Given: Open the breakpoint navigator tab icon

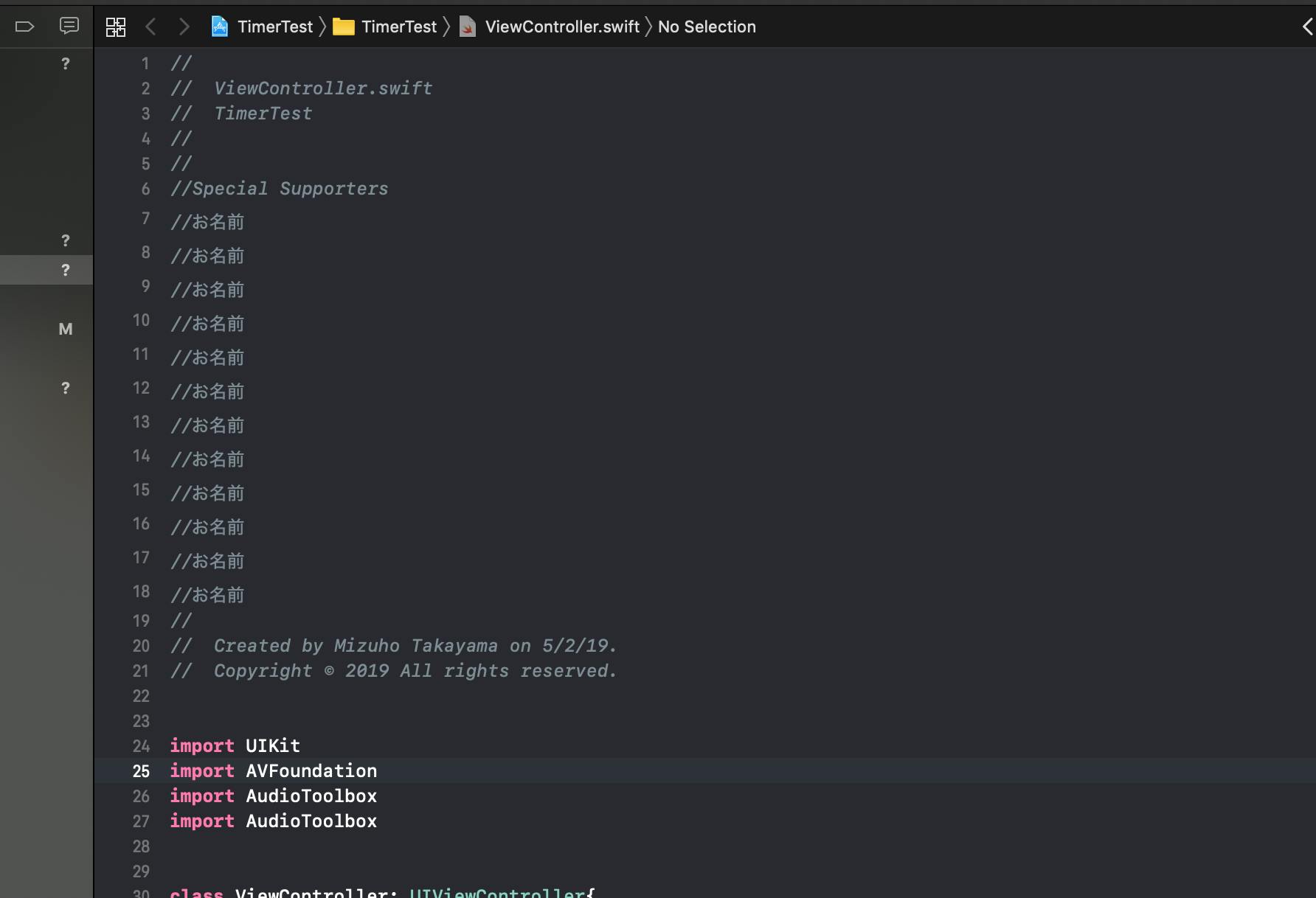Looking at the screenshot, I should [x=24, y=27].
